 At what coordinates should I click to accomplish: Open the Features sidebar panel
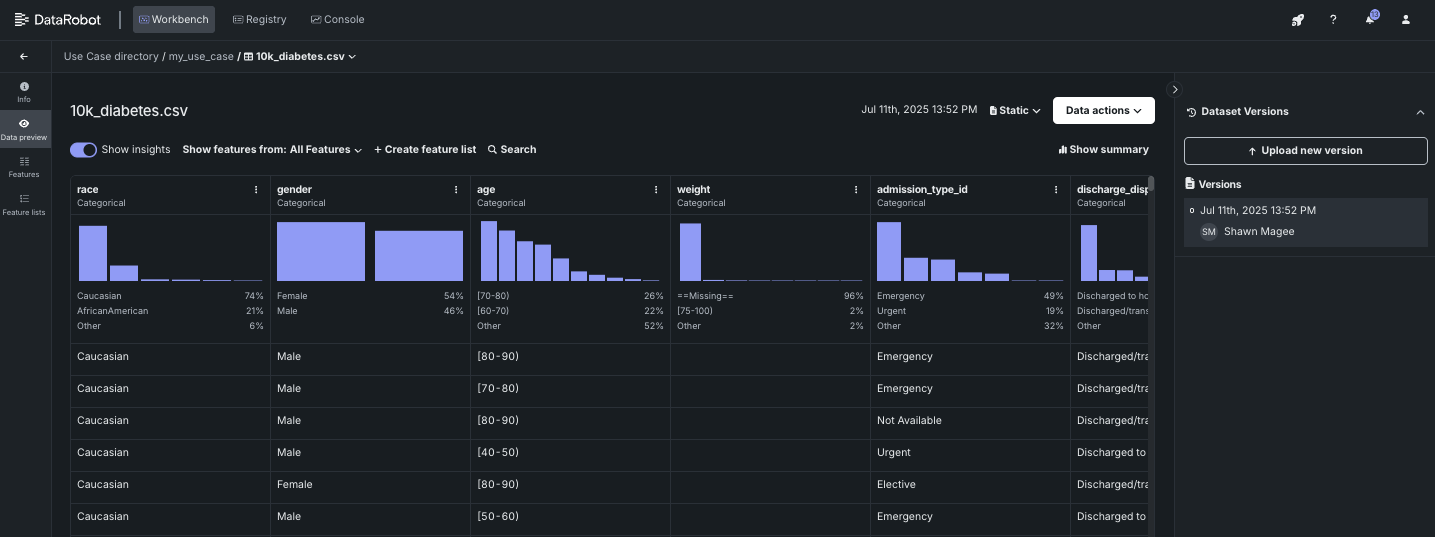[24, 166]
